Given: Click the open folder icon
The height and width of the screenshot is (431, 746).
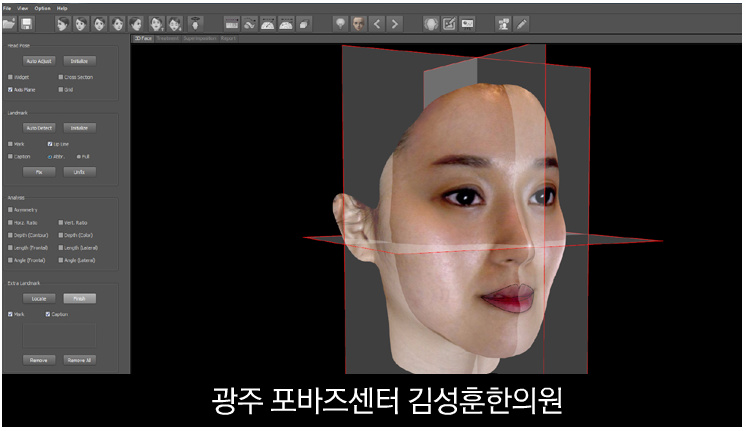Looking at the screenshot, I should click(9, 24).
